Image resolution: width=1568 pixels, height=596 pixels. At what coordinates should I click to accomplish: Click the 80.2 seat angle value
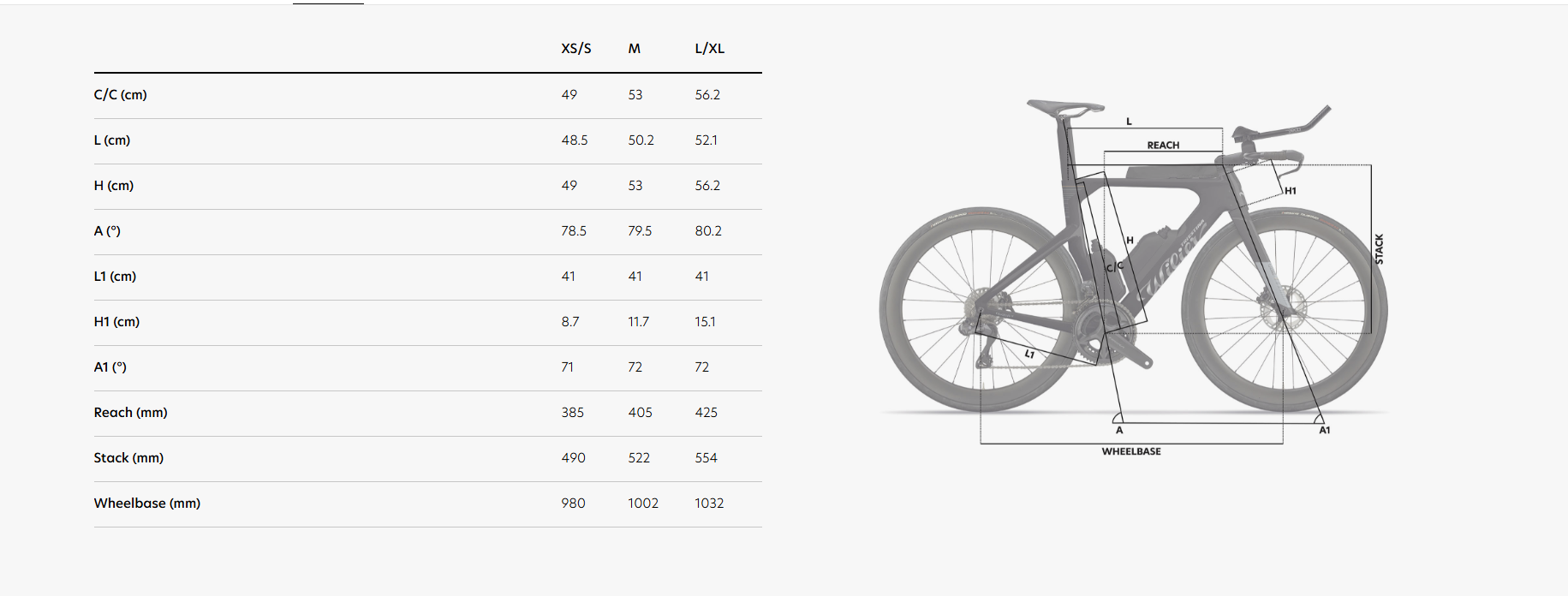tap(708, 231)
